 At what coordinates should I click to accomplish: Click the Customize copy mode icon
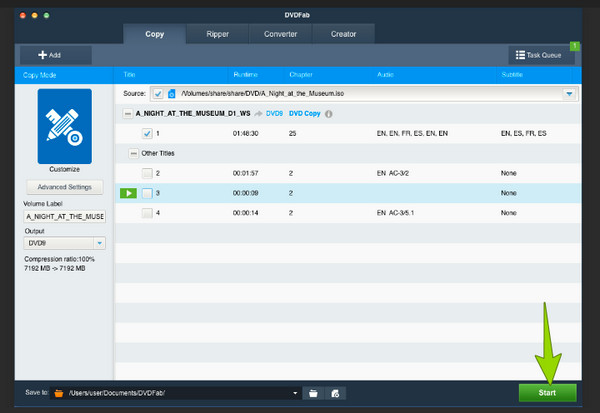[x=65, y=126]
